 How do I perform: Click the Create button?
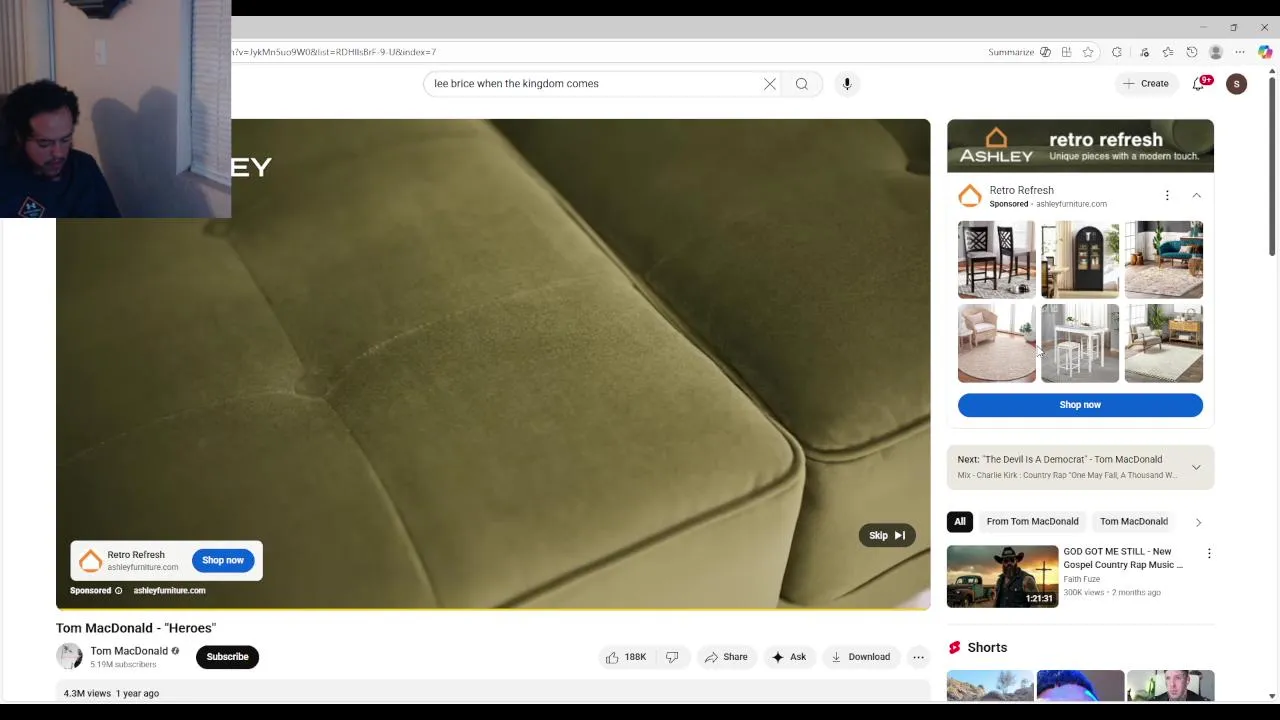[x=1146, y=84]
